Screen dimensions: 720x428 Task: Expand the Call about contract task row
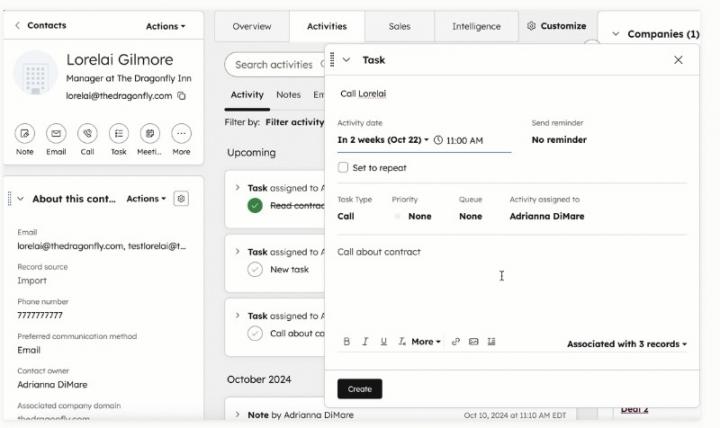237,315
